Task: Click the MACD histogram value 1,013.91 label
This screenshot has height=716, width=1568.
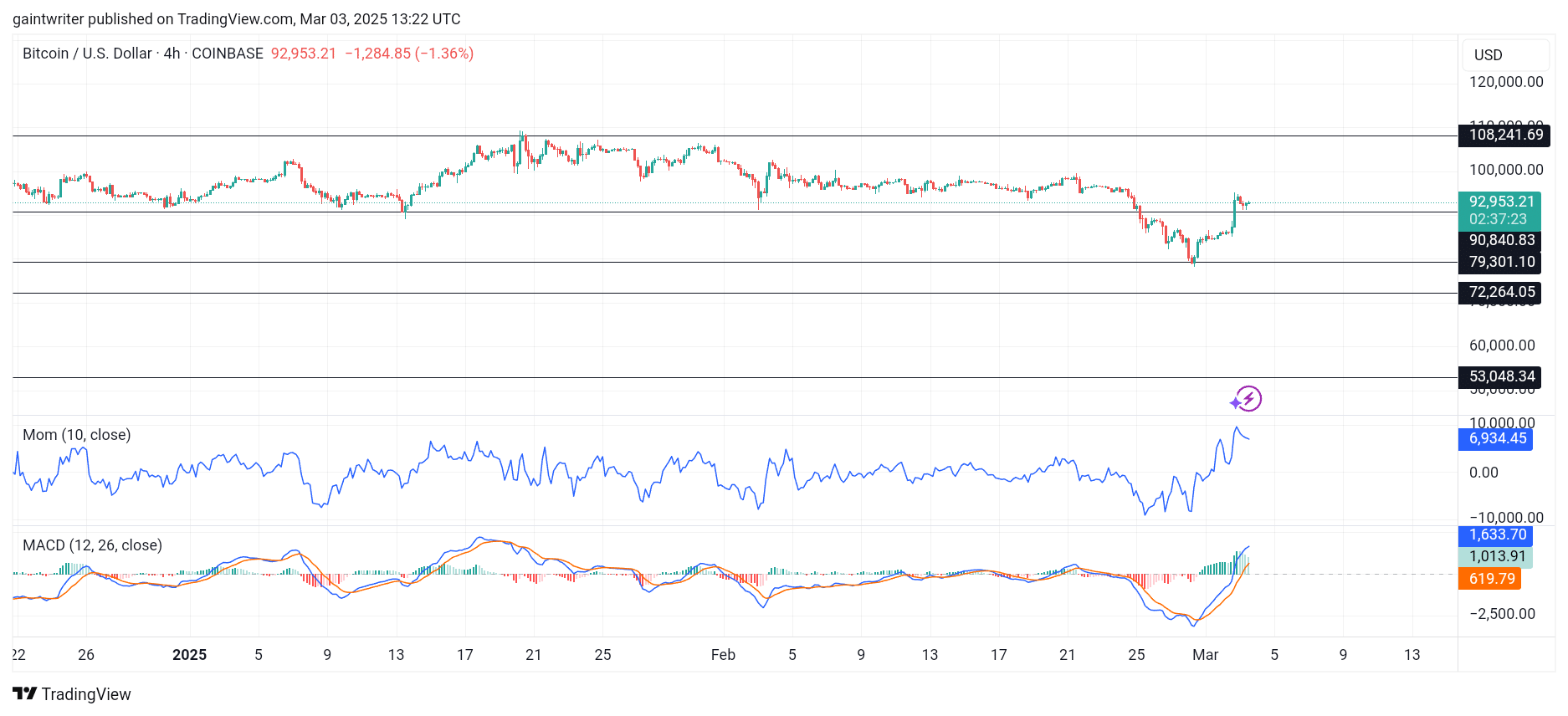Action: click(1496, 557)
